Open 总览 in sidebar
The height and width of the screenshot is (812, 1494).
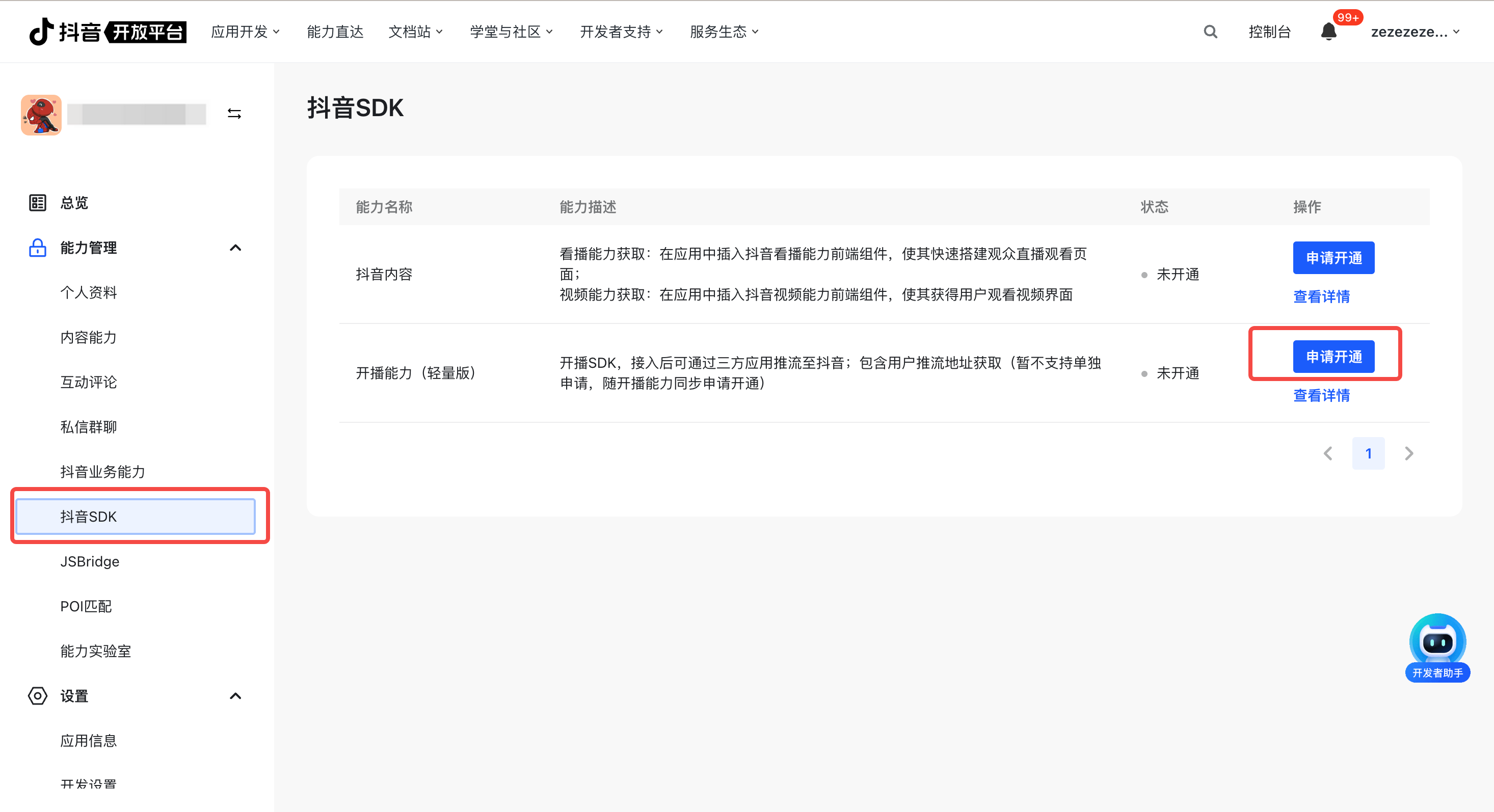(74, 202)
